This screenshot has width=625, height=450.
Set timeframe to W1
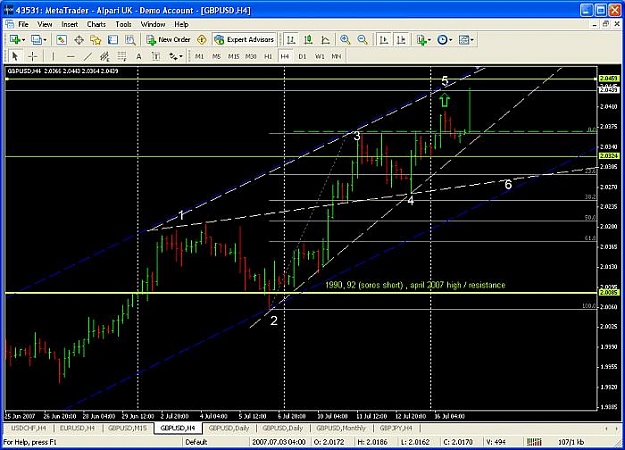pos(319,56)
